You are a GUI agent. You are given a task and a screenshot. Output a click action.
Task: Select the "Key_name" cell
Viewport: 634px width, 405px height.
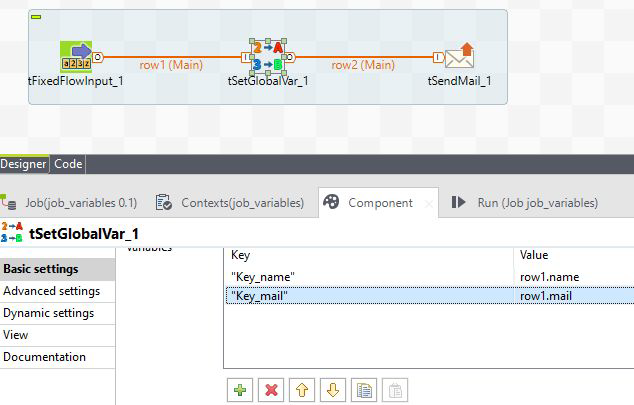tap(369, 277)
